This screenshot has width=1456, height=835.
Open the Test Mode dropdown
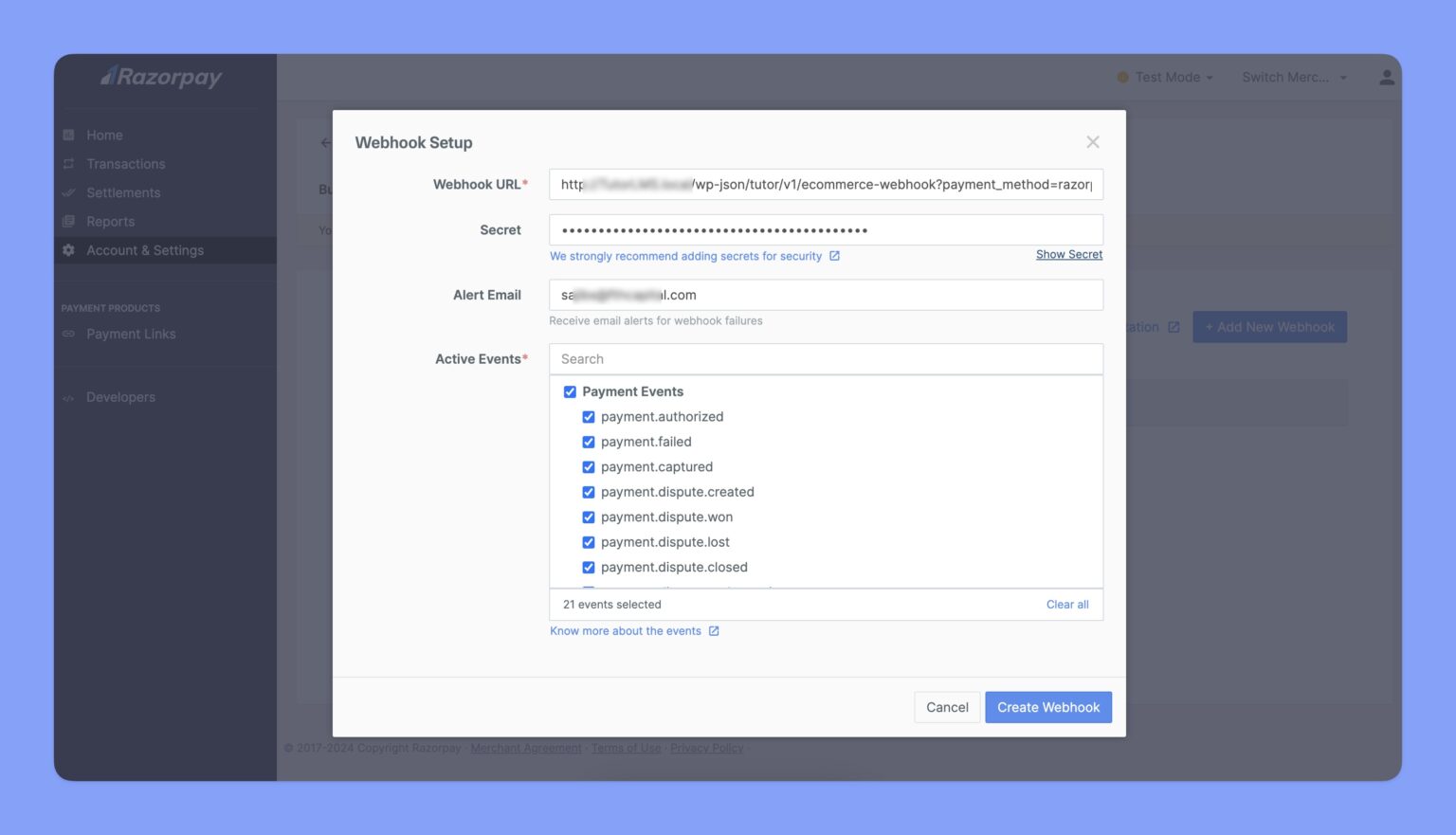point(1166,78)
